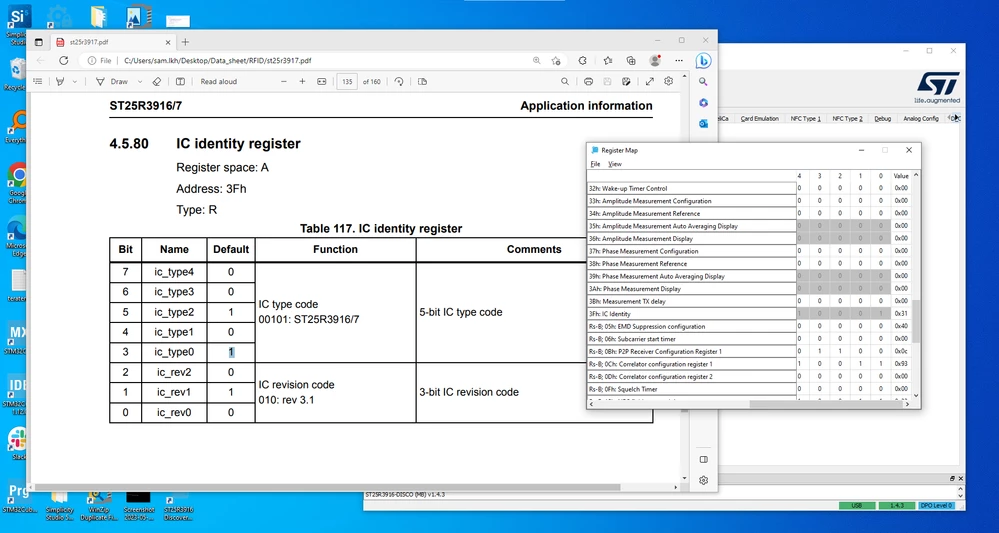
Task: Open Edge Collections
Action: click(x=631, y=60)
